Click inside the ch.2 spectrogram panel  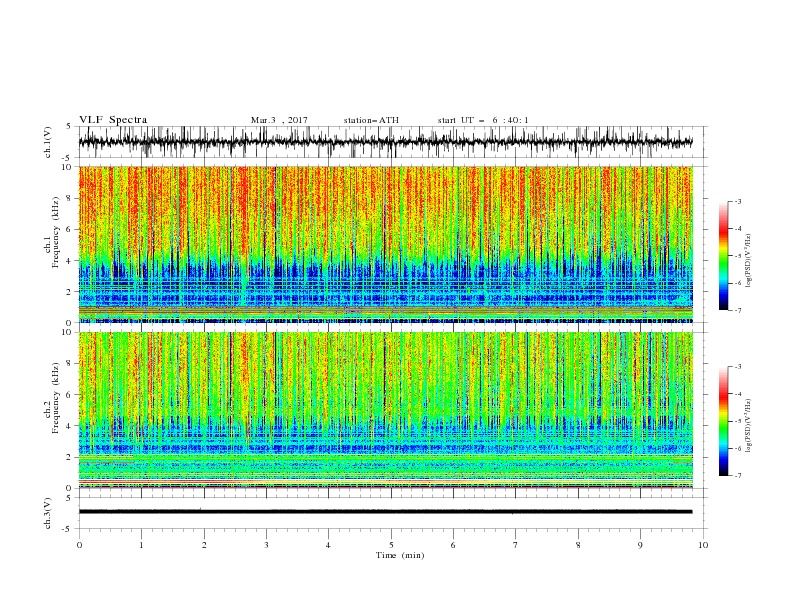click(385, 410)
